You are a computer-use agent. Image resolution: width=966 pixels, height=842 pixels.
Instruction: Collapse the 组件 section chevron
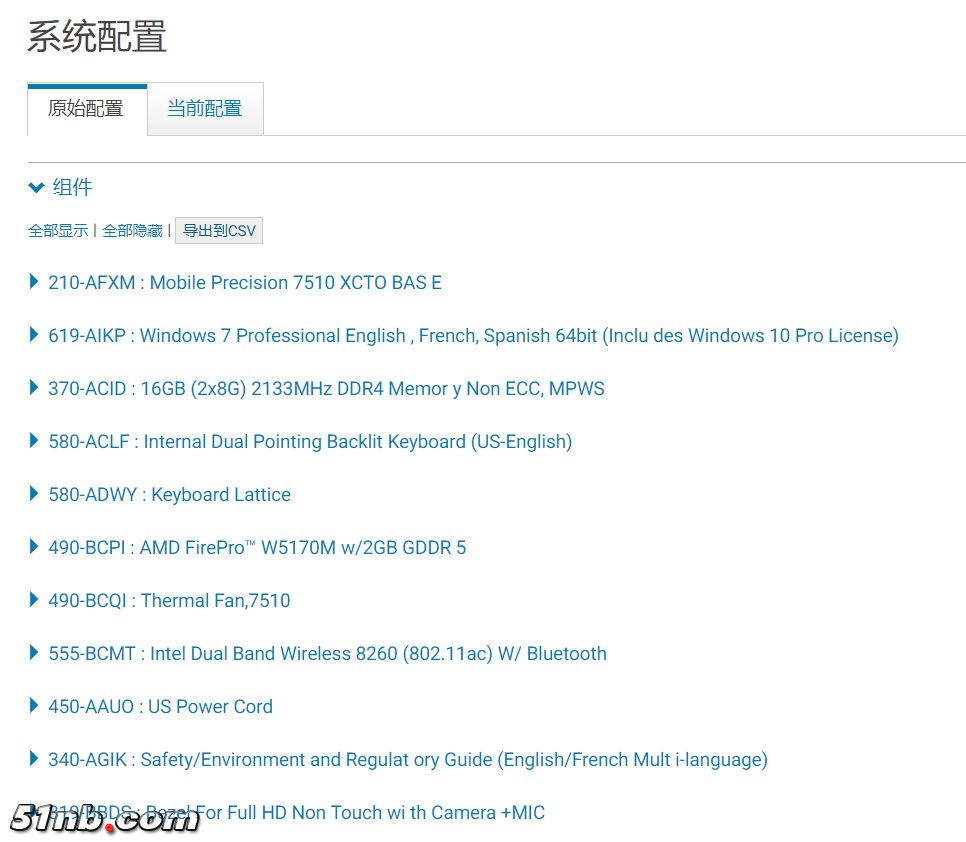point(36,187)
